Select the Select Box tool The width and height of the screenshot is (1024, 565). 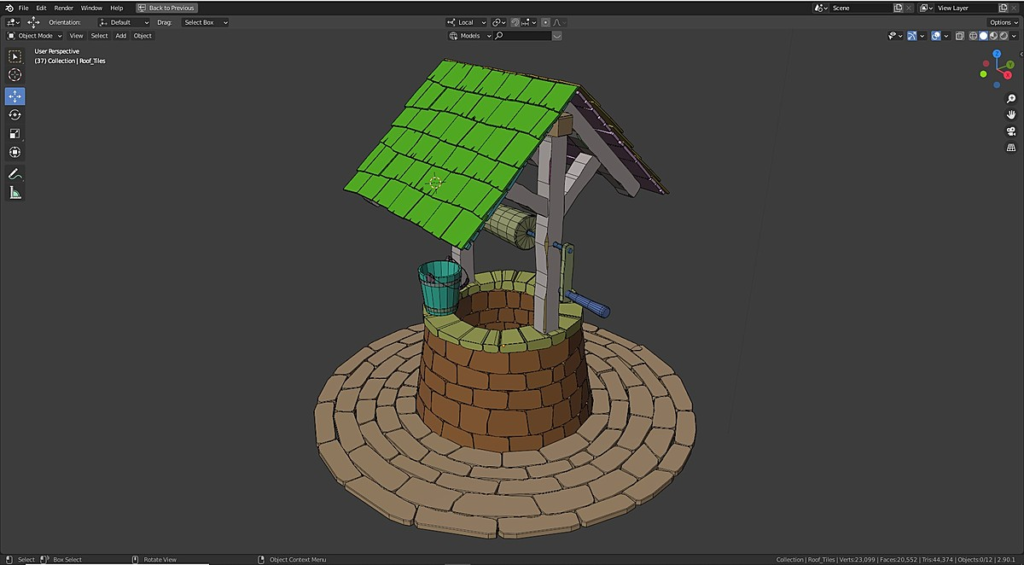click(15, 57)
